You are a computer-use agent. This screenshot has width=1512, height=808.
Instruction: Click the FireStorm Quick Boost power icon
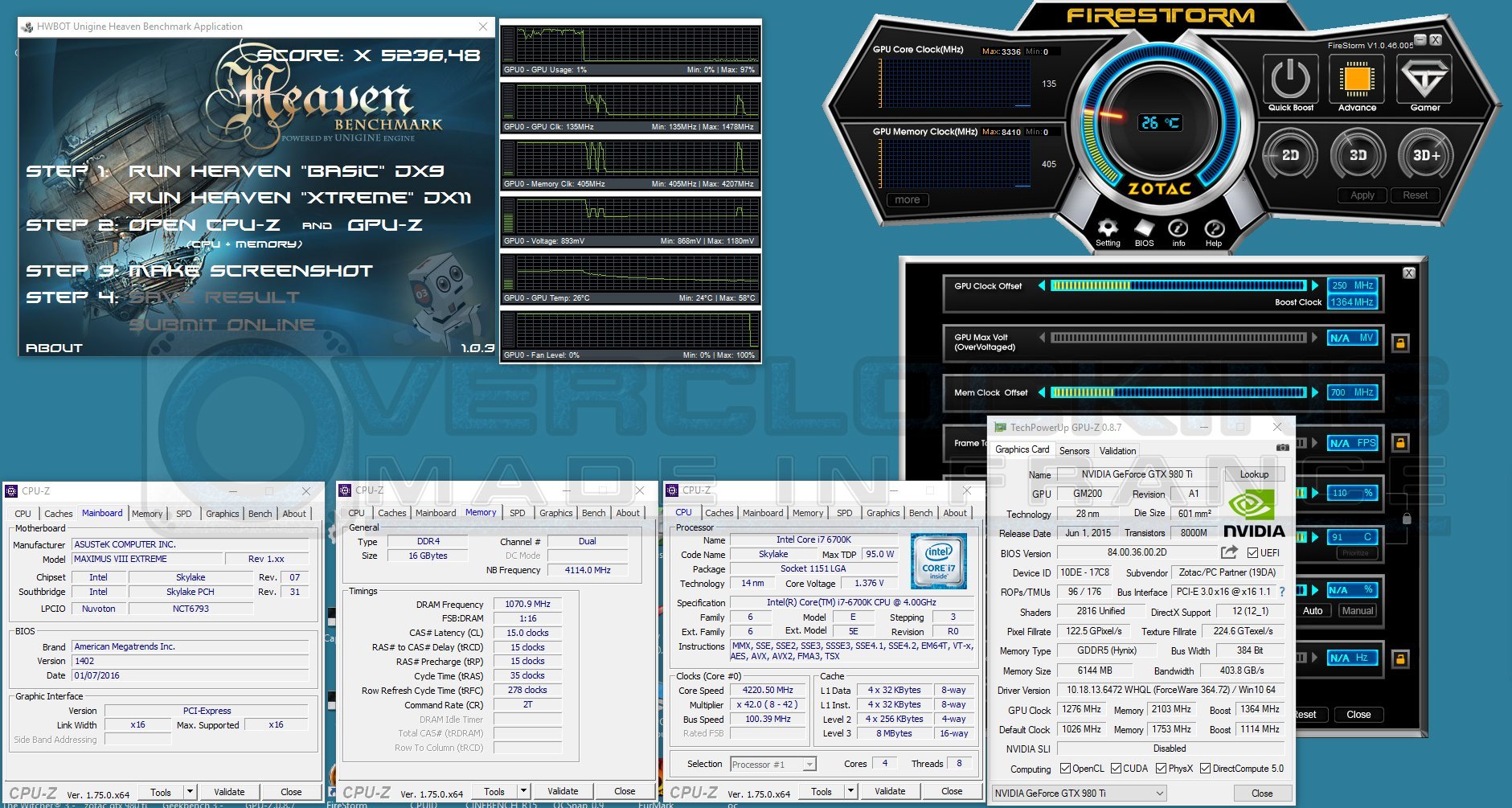click(1291, 80)
